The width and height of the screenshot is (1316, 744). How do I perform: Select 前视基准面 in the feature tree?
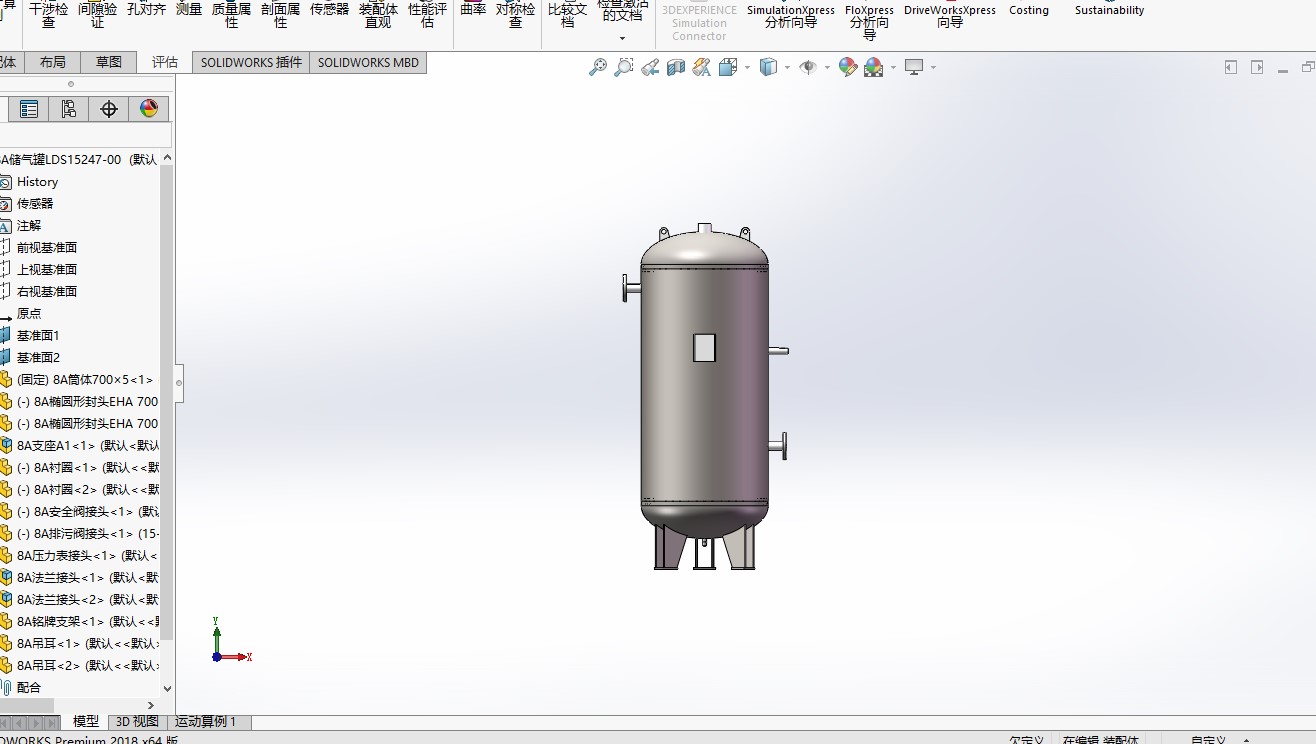click(x=47, y=248)
